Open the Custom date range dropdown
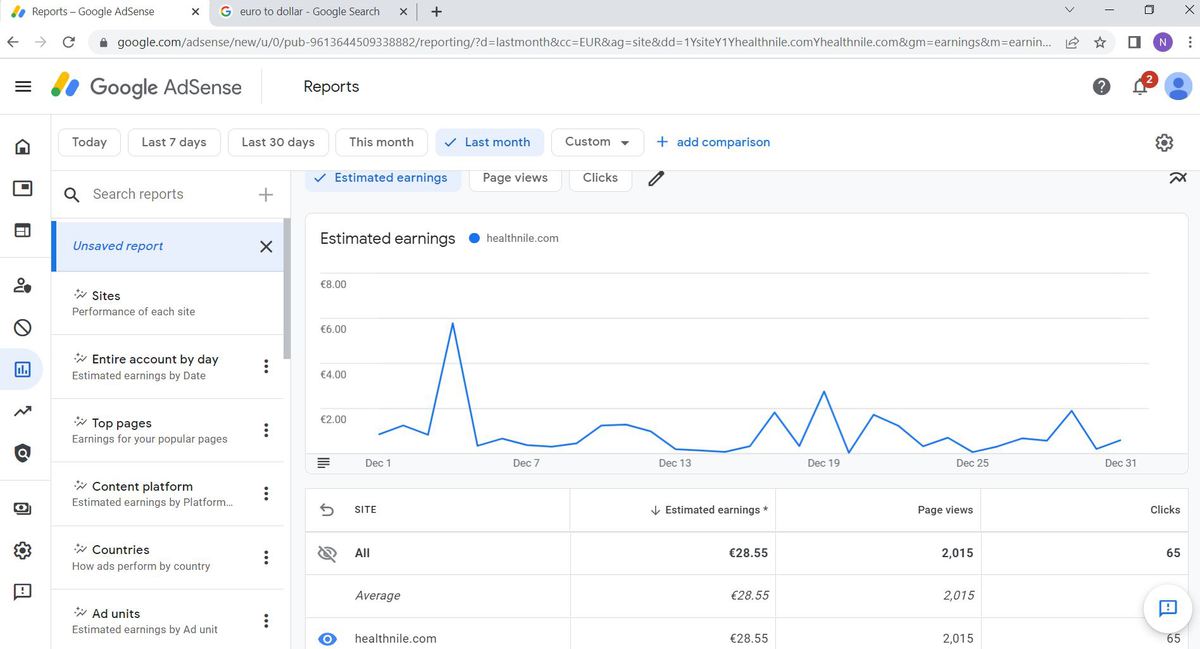Screen dimensions: 1200x649 pyautogui.click(x=598, y=142)
